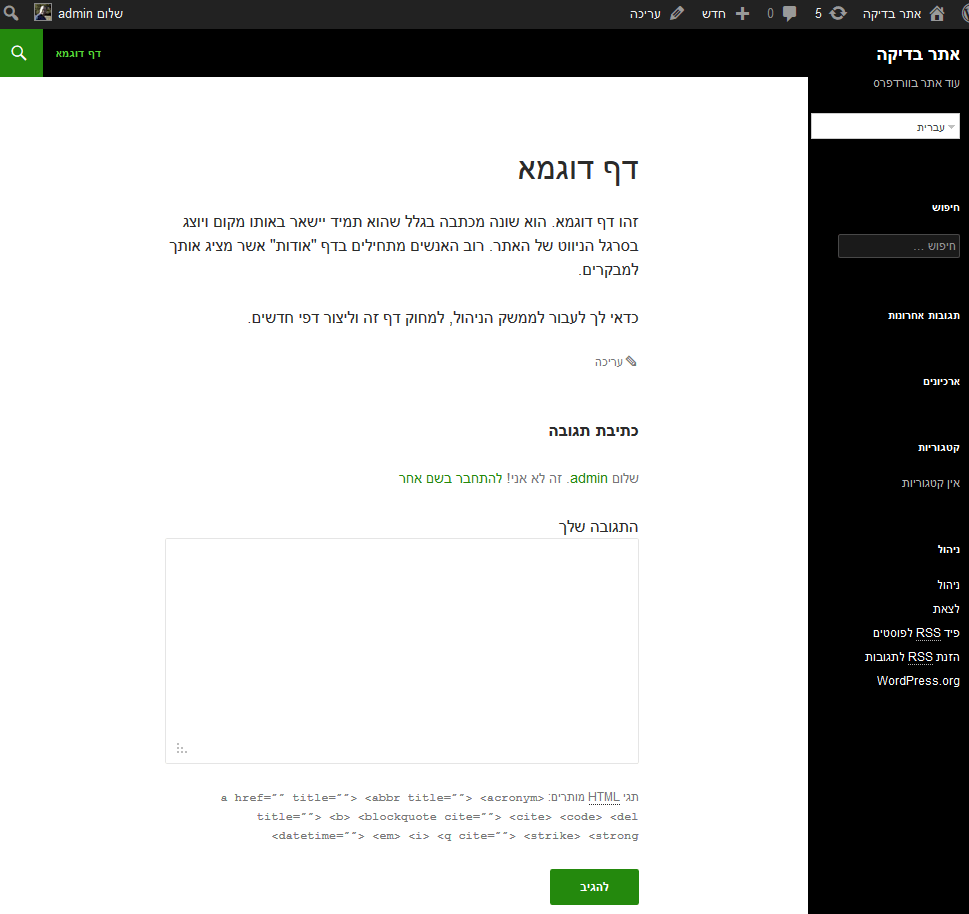This screenshot has width=969, height=914.
Task: Open the חדש menu in admin bar
Action: (713, 14)
